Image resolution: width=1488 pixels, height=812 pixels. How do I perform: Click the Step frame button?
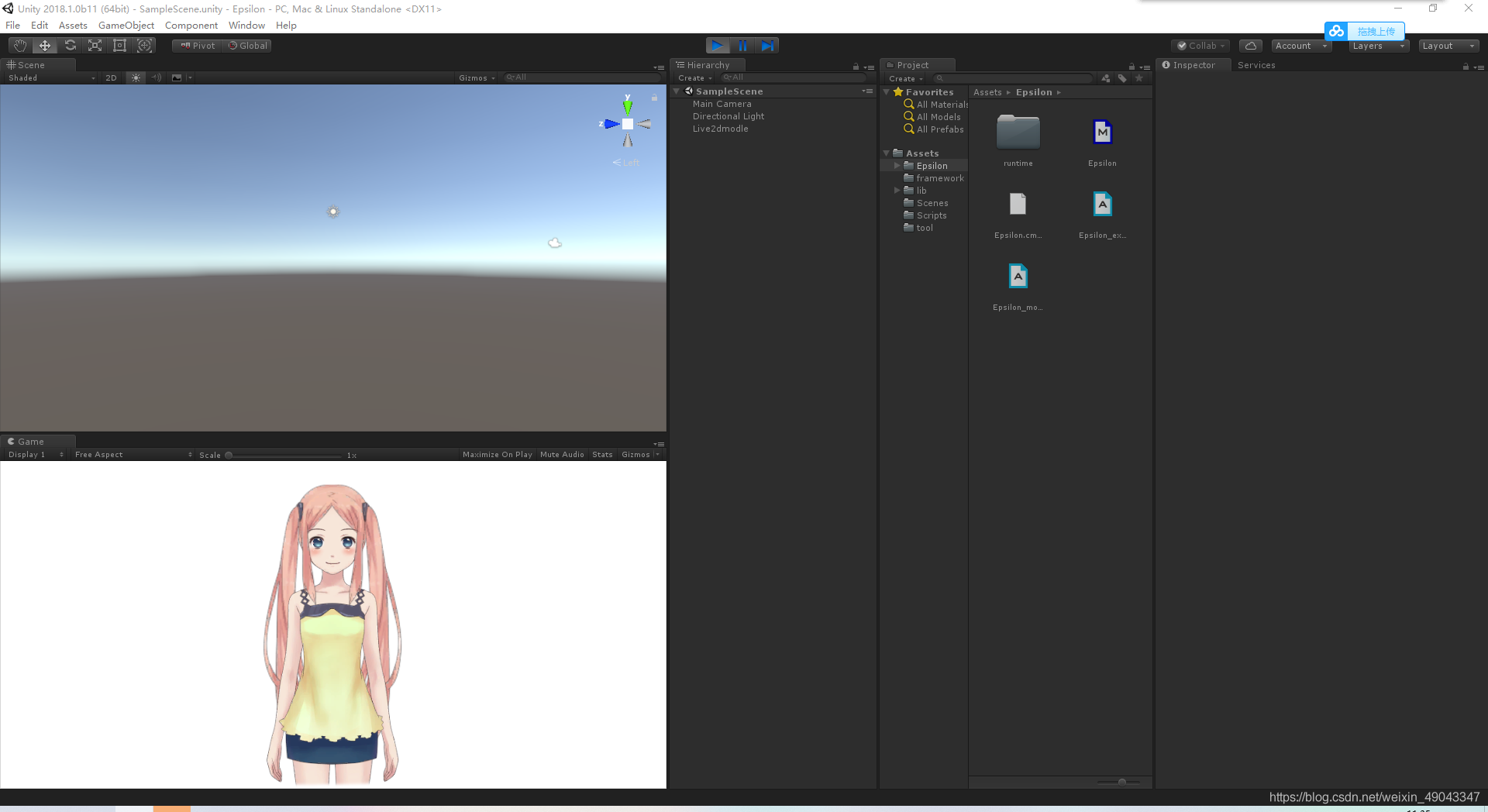tap(767, 46)
